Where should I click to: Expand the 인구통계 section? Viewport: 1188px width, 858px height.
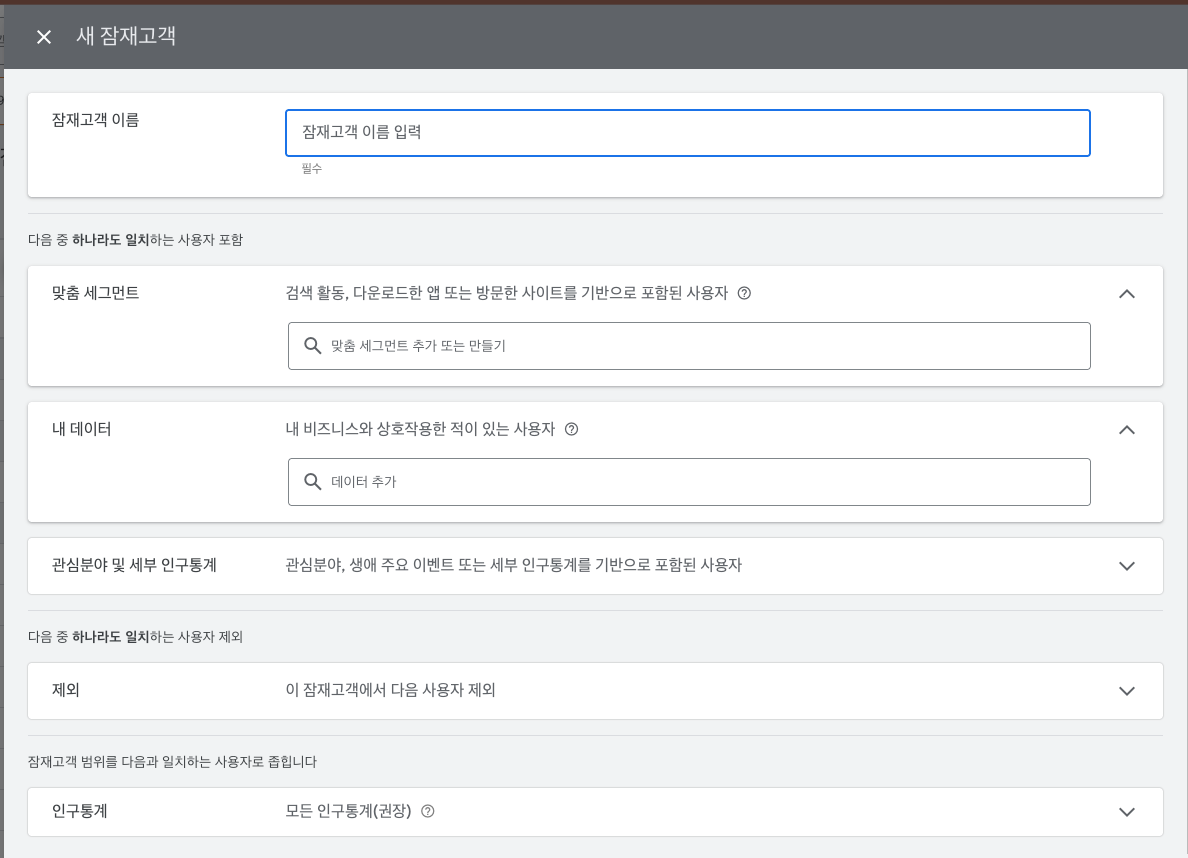point(1127,812)
